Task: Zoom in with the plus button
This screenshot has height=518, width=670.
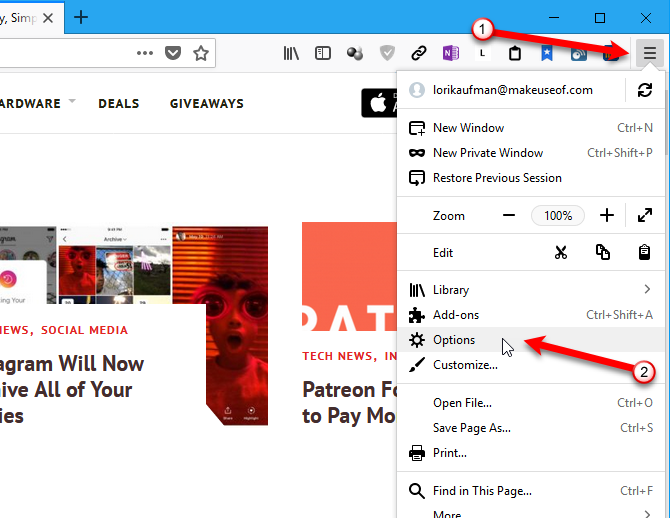Action: [606, 215]
